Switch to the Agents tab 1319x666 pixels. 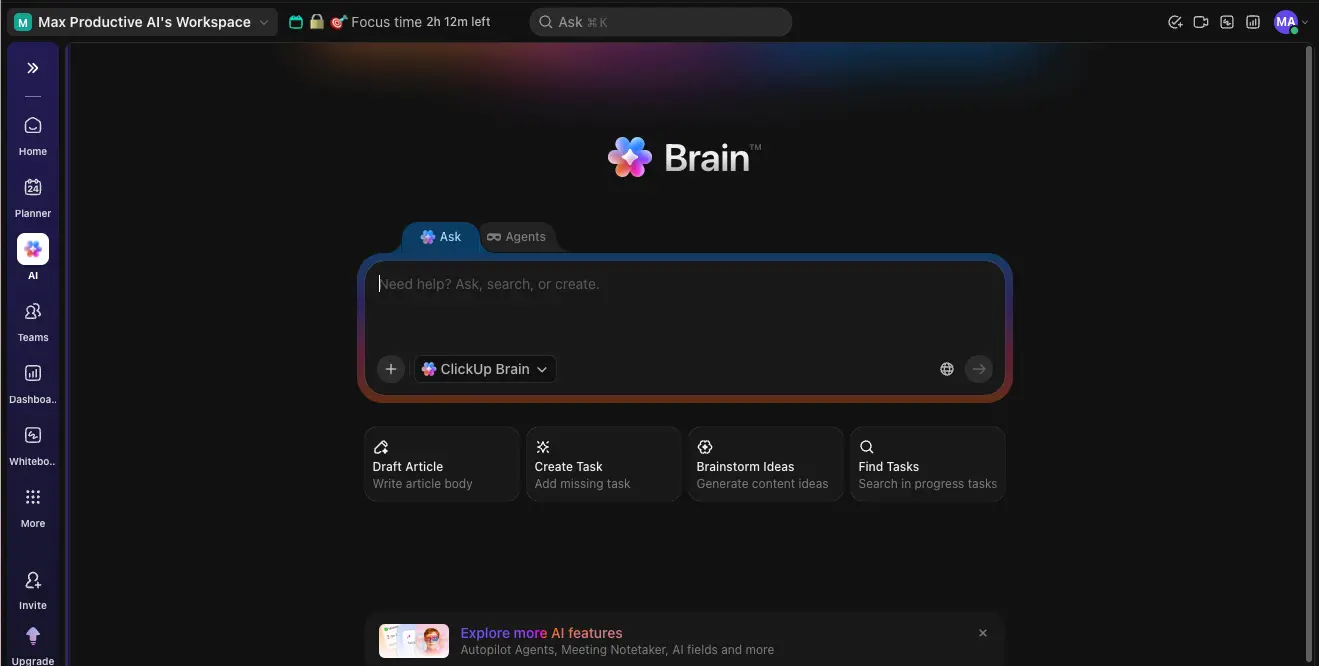pos(517,237)
